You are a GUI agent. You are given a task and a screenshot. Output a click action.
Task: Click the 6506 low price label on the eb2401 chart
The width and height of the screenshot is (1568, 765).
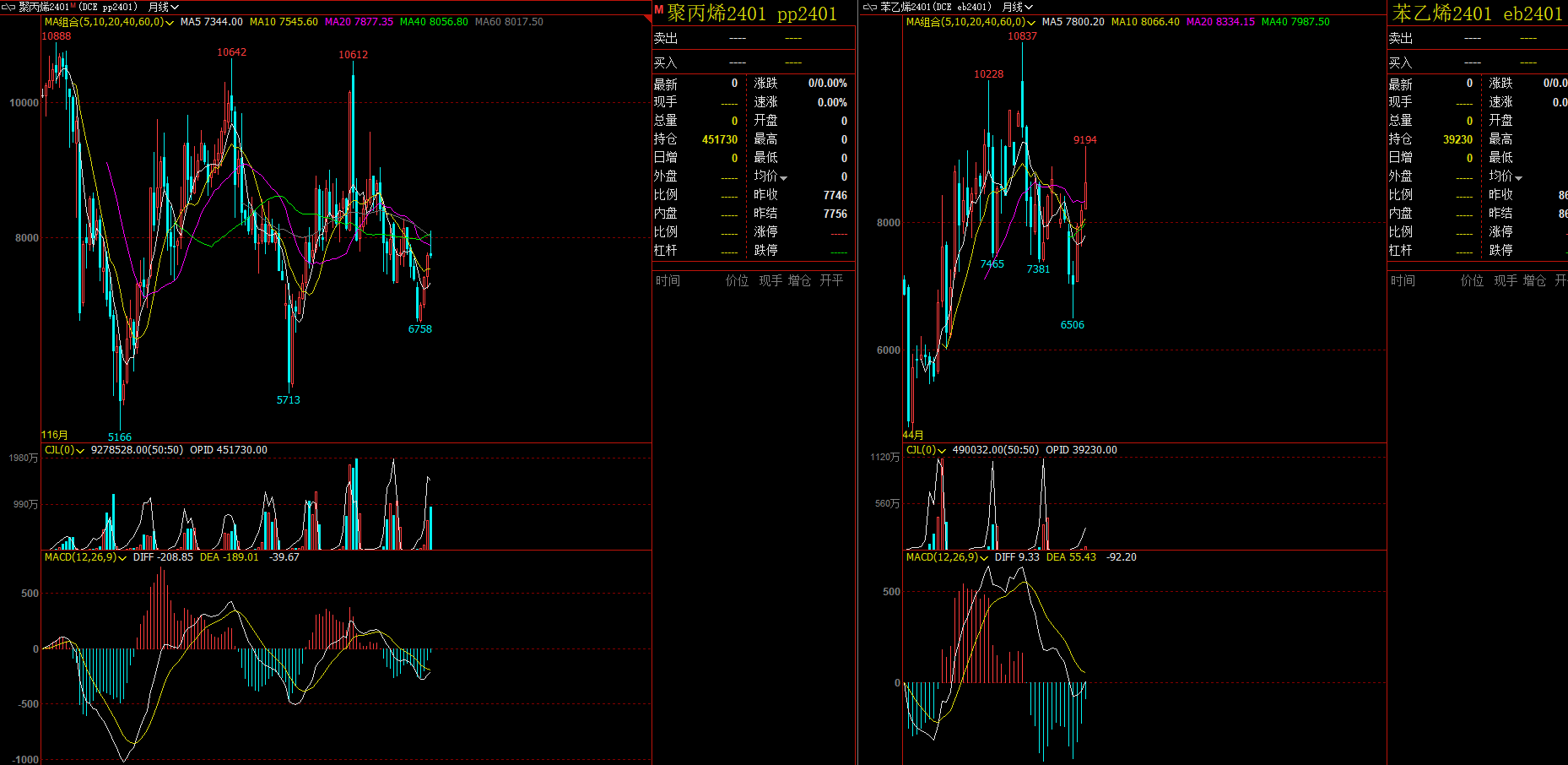pyautogui.click(x=1072, y=325)
